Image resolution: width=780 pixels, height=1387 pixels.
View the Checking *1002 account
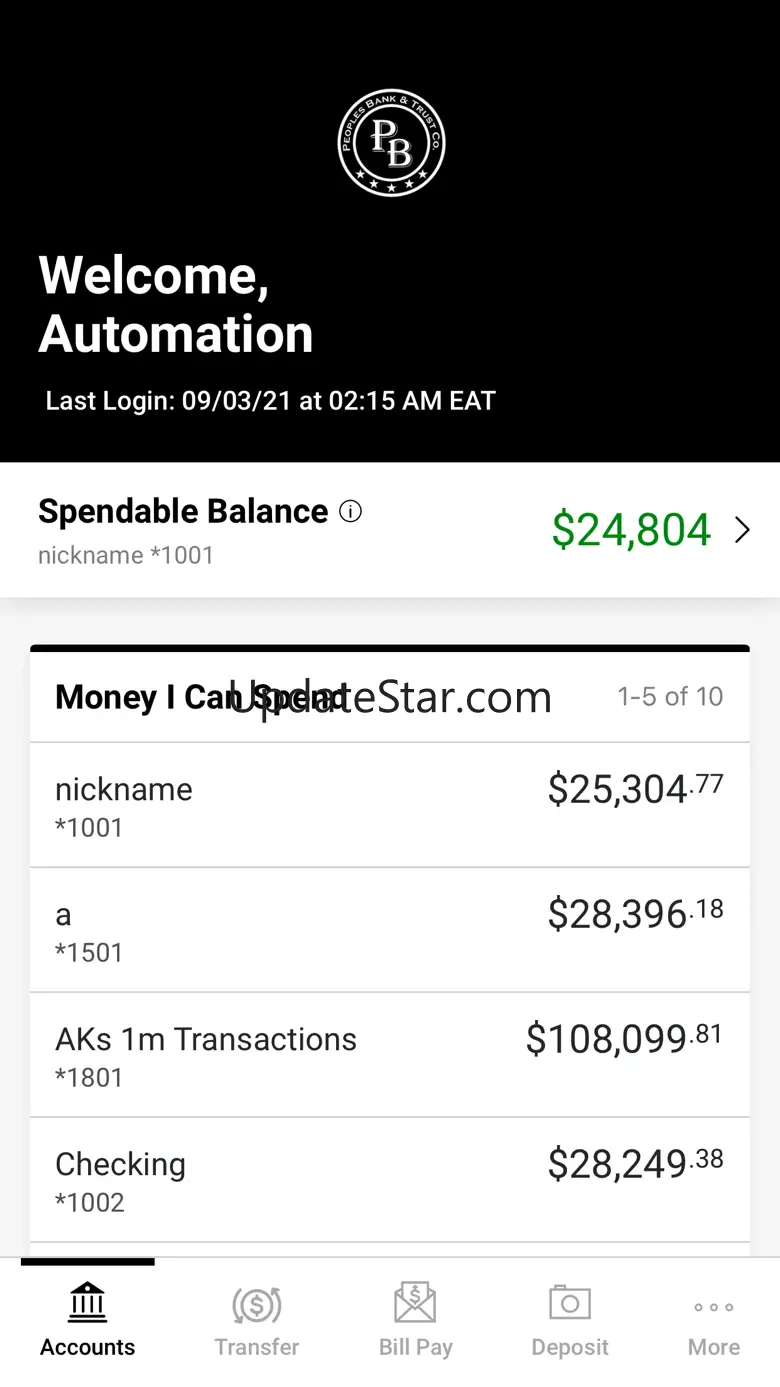click(x=390, y=1180)
